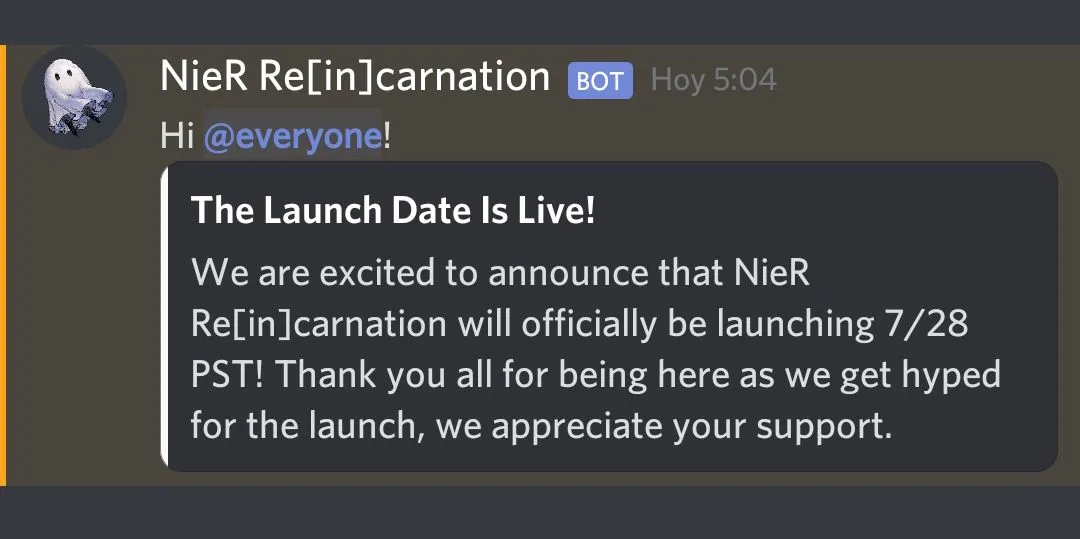Click the orange mention highlight bar
The height and width of the screenshot is (539, 1080).
click(x=3, y=265)
